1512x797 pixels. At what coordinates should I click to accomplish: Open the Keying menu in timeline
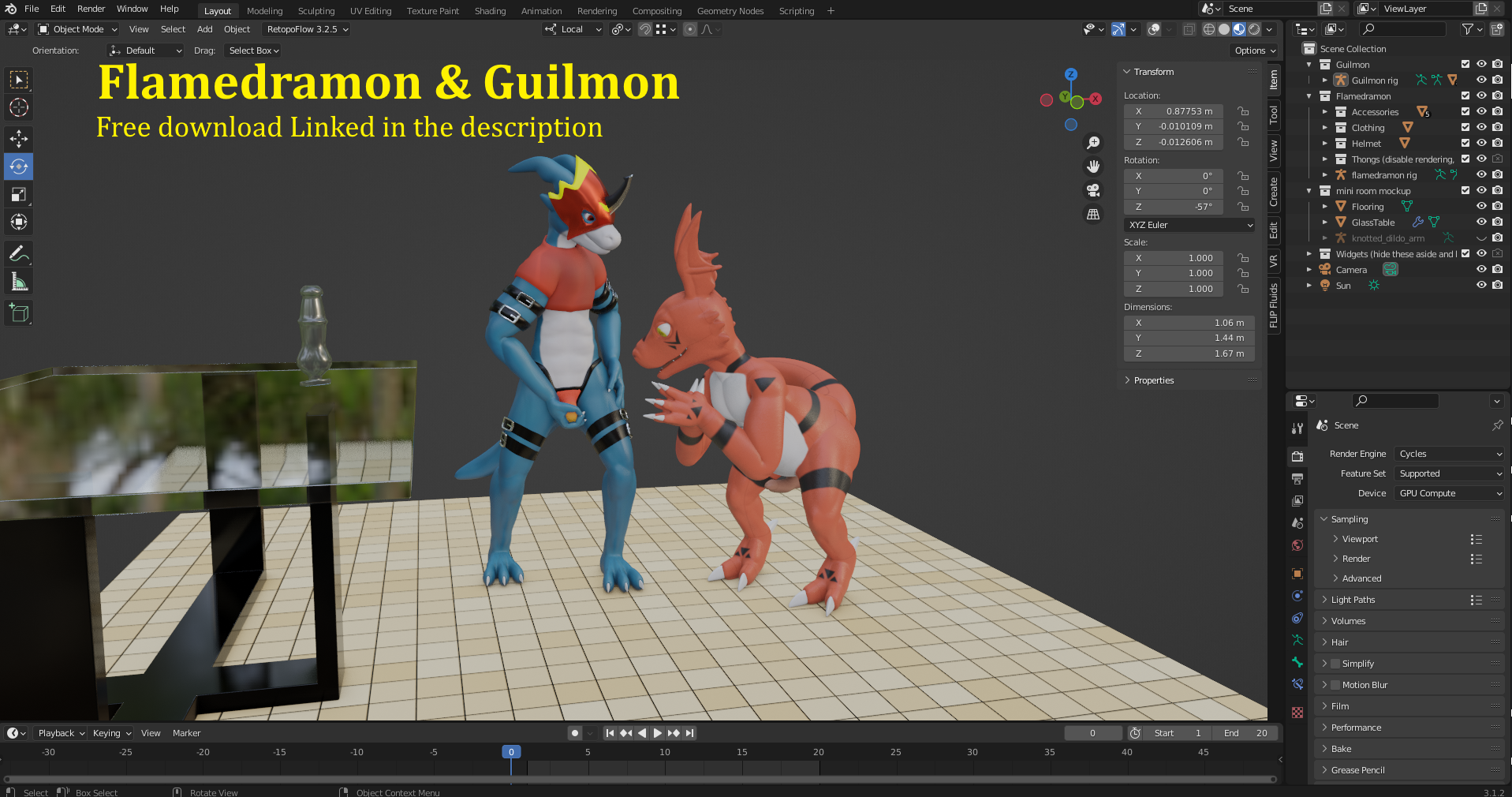click(112, 733)
